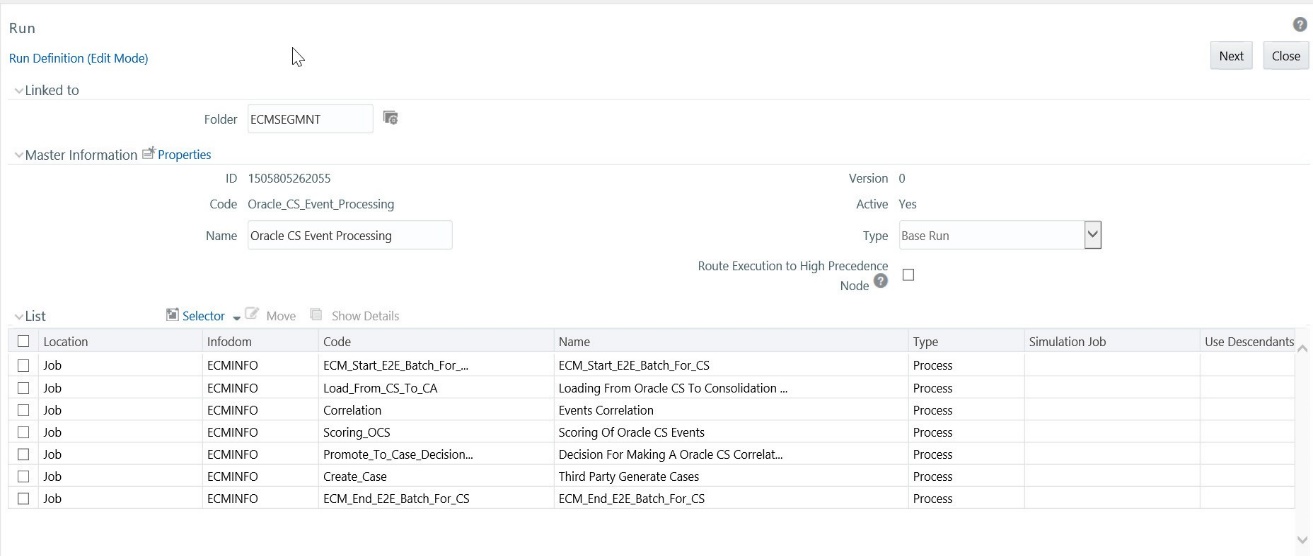The height and width of the screenshot is (556, 1313).
Task: Check the ECM_Start_E2E_Batch_For_CS row checkbox
Action: click(x=23, y=365)
